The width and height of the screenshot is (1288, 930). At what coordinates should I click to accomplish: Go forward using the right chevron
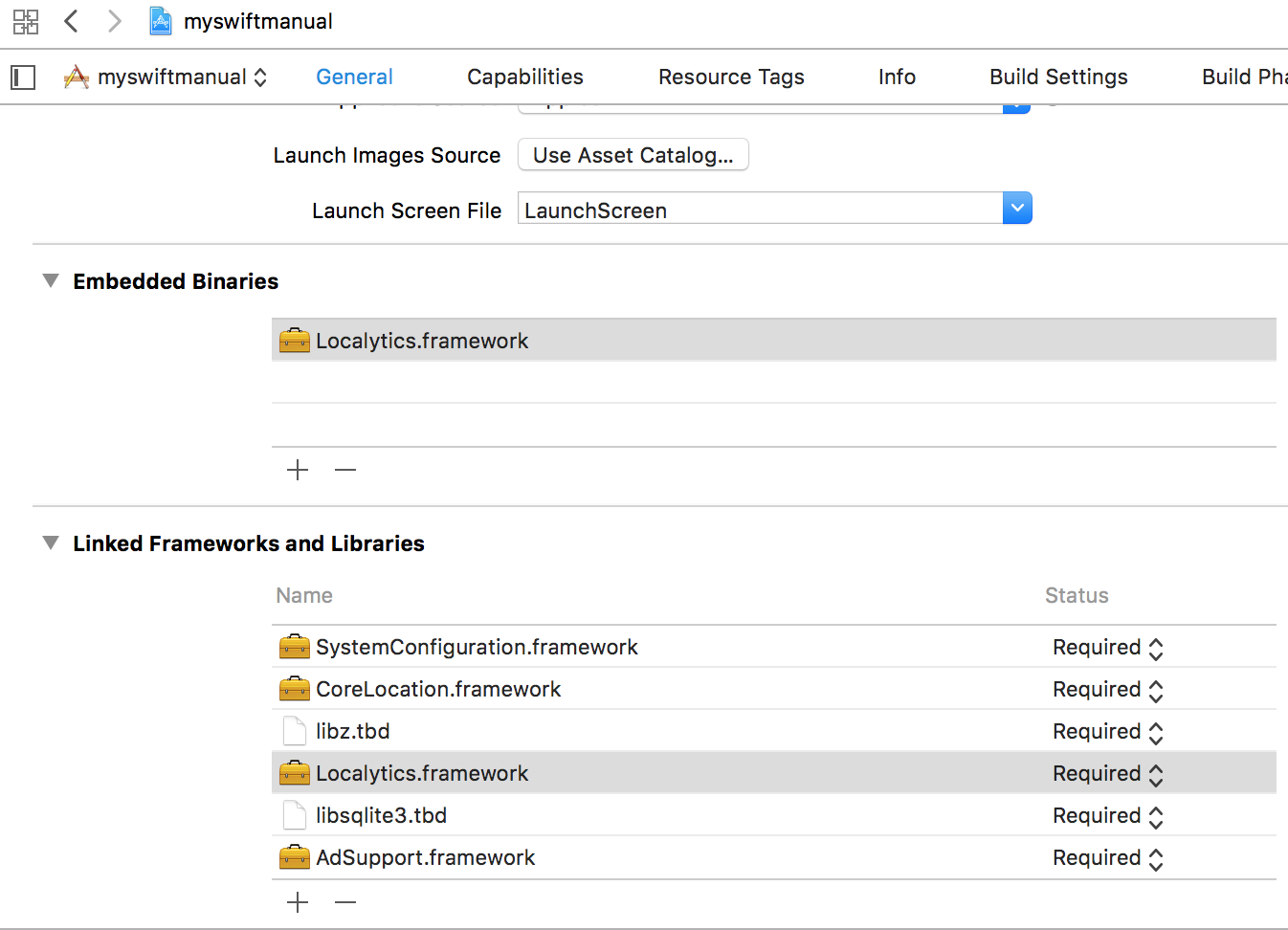[115, 21]
